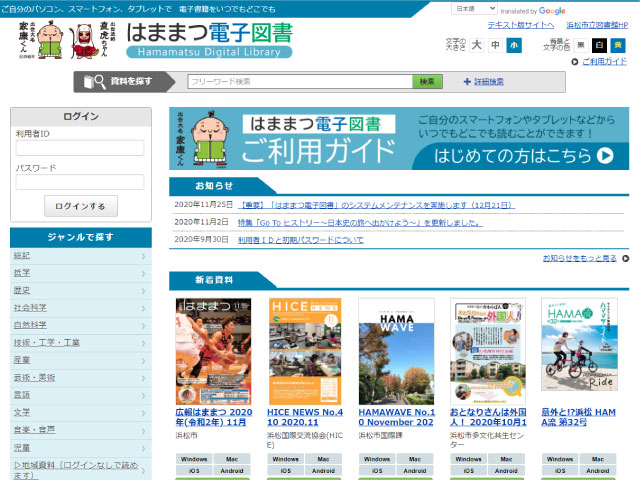Viewport: 640px width, 480px height.
Task: Open 地域資料 (ログインなしで読めます) genre
Action: (x=76, y=470)
